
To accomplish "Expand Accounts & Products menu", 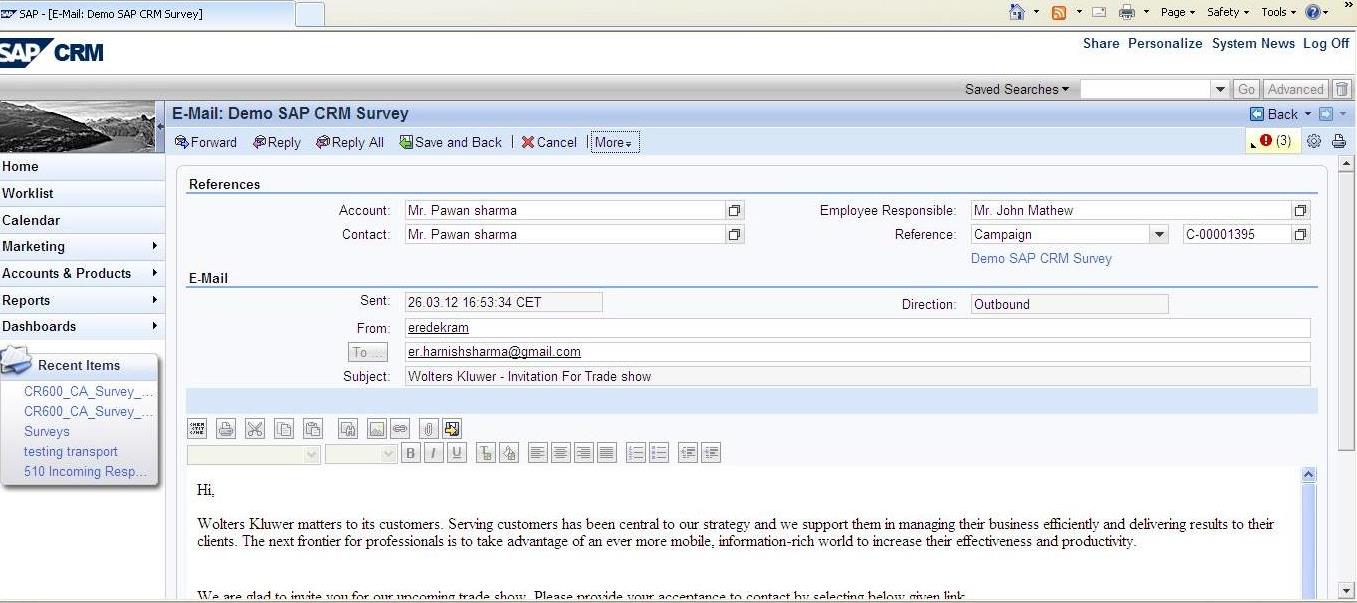I will (x=82, y=273).
